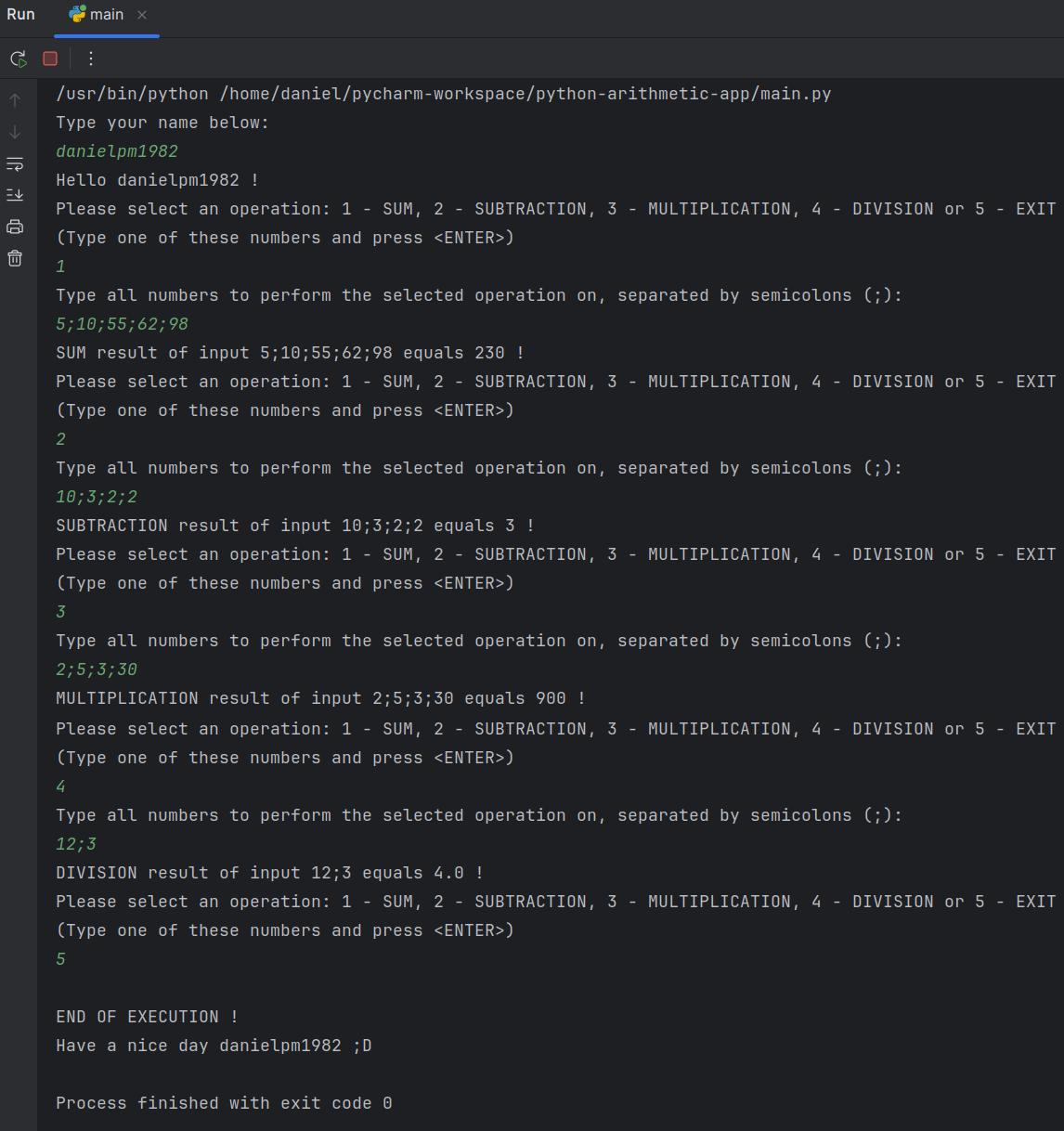Click the green operation input '1'
This screenshot has height=1131, width=1064.
click(60, 266)
